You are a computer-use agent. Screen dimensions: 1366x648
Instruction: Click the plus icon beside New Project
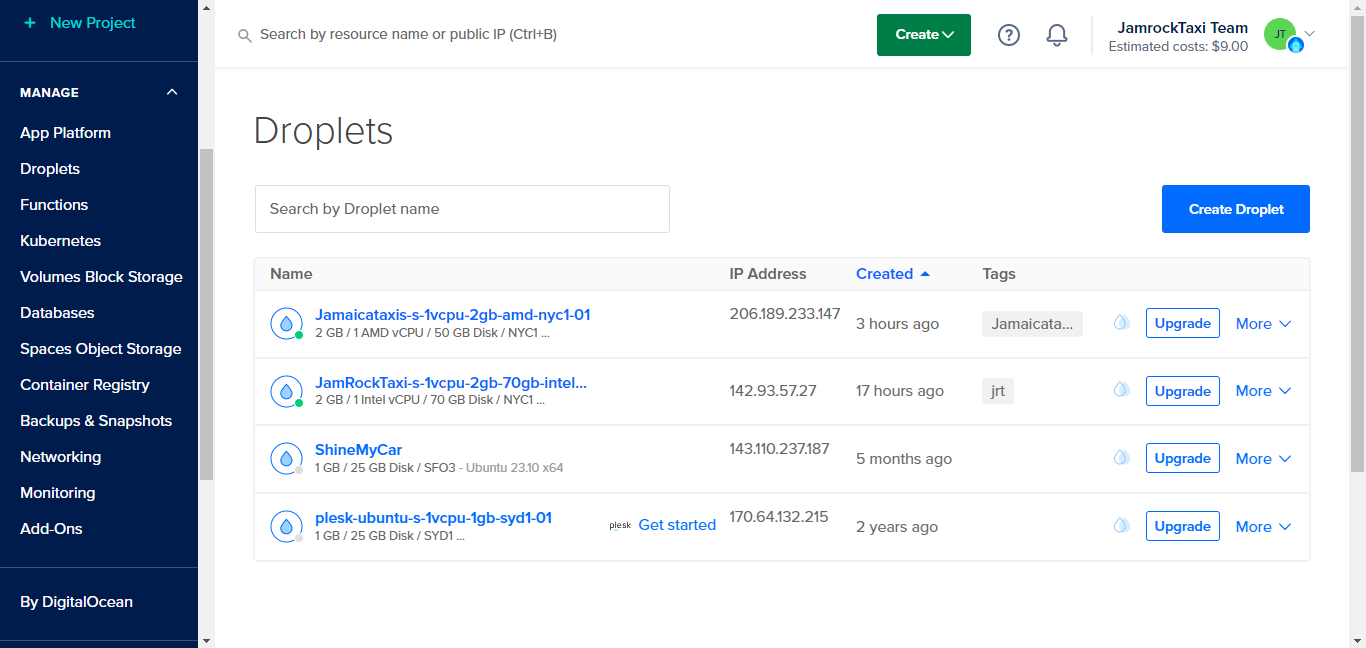[x=29, y=22]
